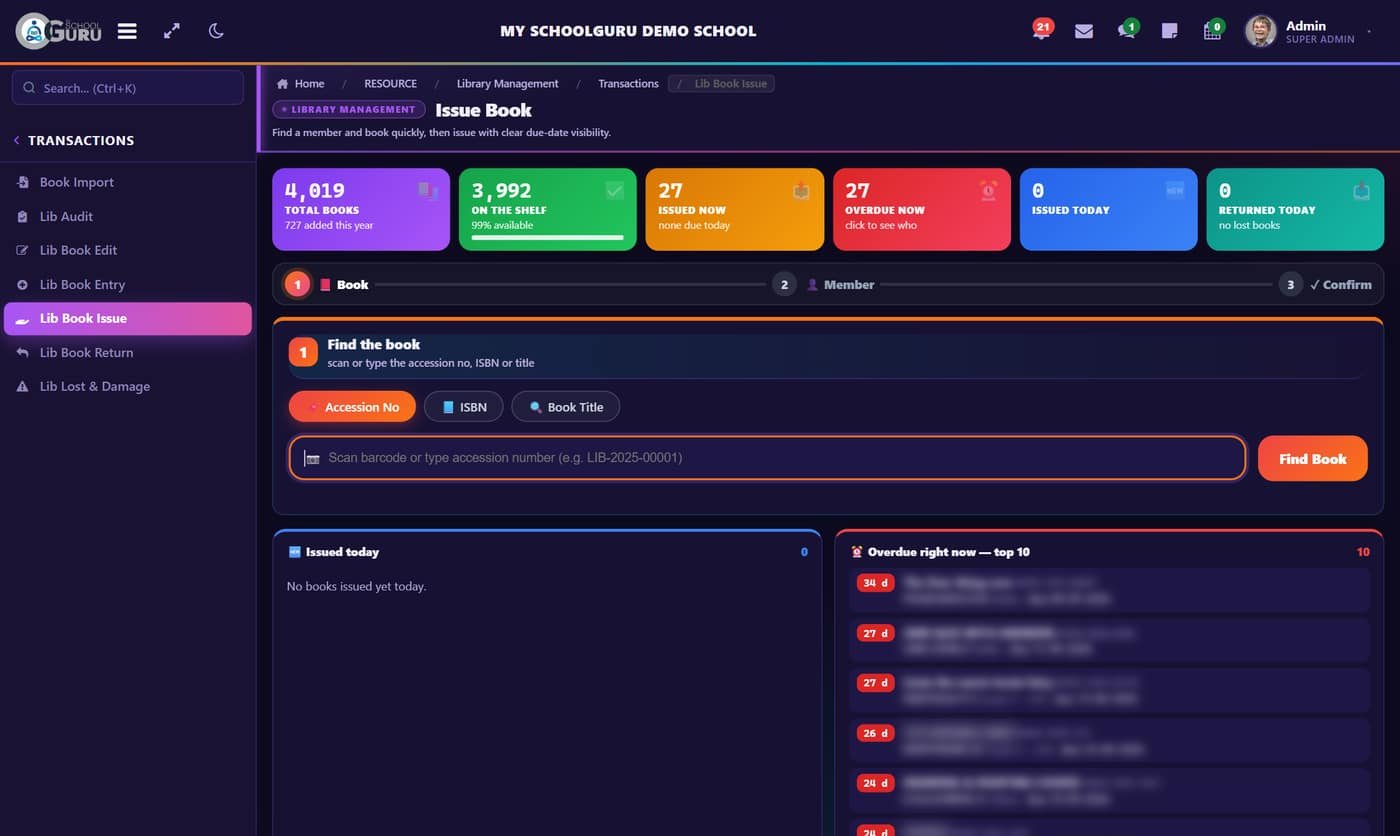Screen dimensions: 1400x836
Task: Click the Transactions breadcrumb
Action: (628, 84)
